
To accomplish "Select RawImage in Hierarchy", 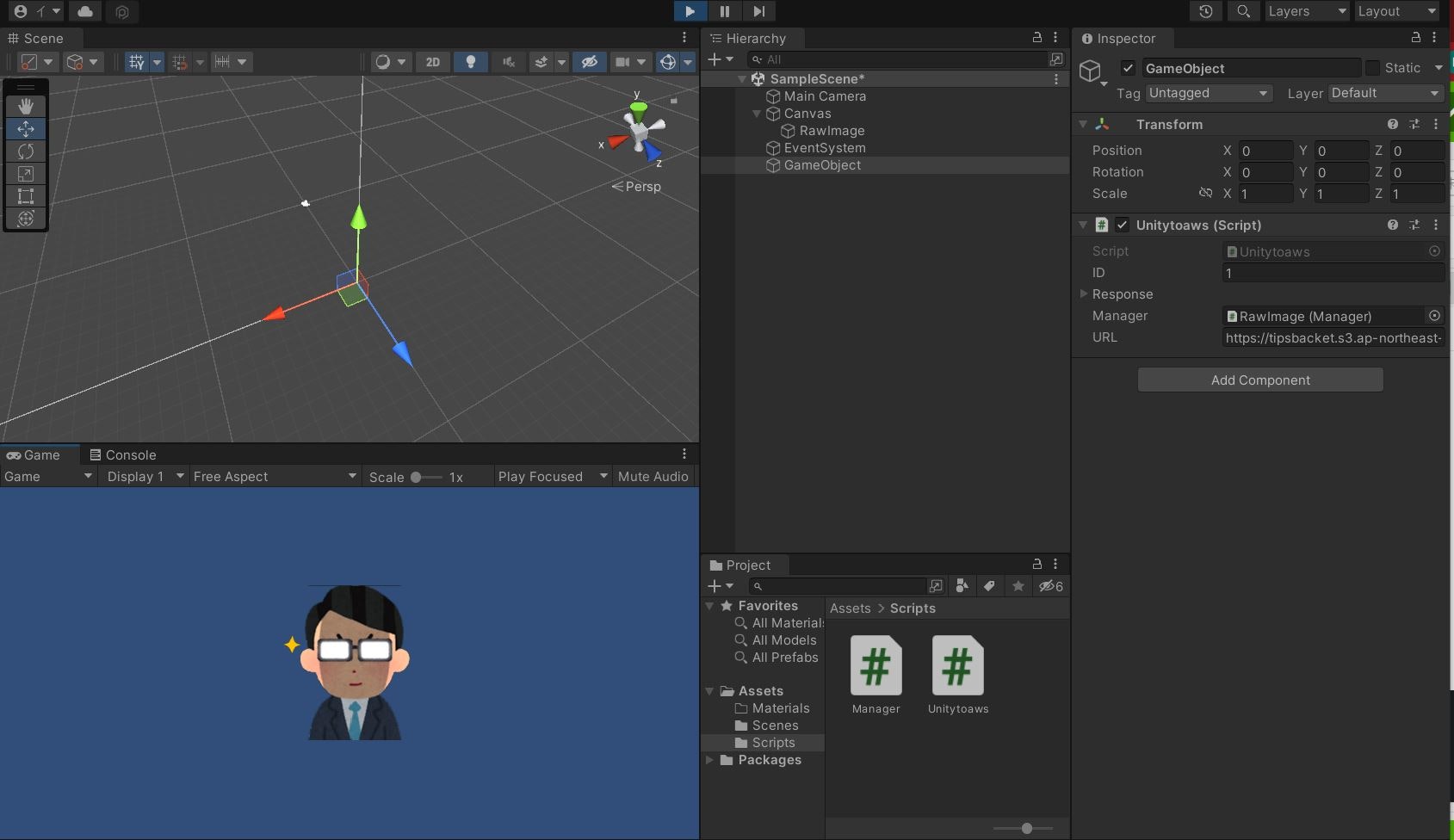I will (x=832, y=131).
